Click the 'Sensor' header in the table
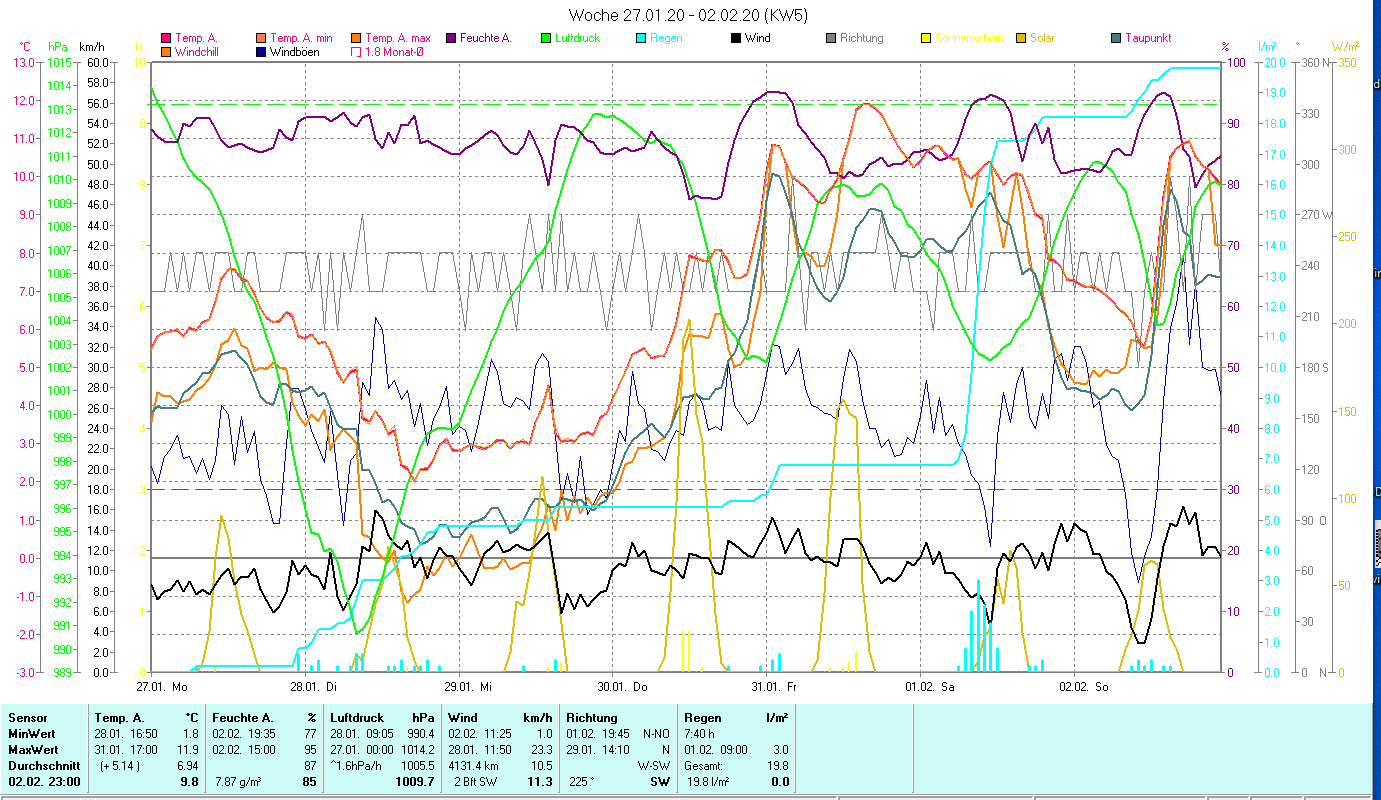This screenshot has width=1381, height=800. (x=27, y=718)
